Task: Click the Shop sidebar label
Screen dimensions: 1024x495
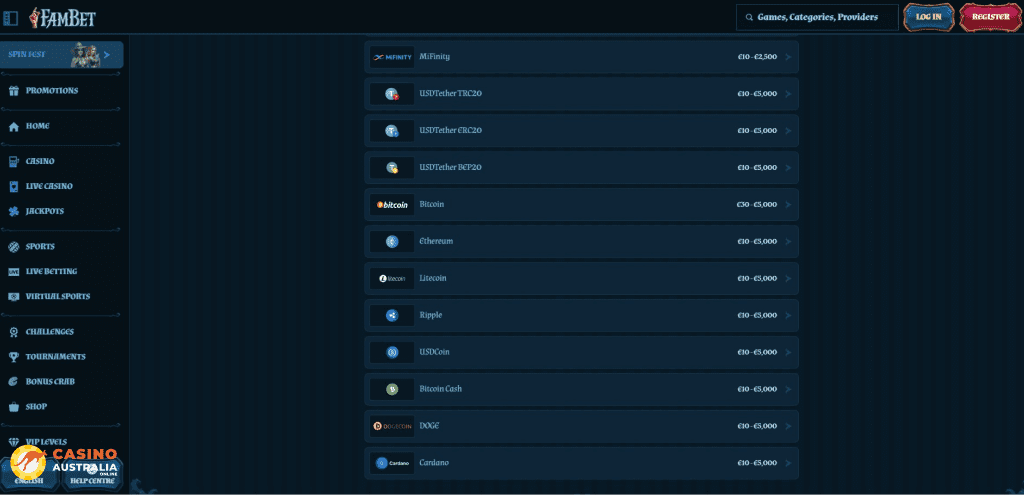Action: [37, 407]
